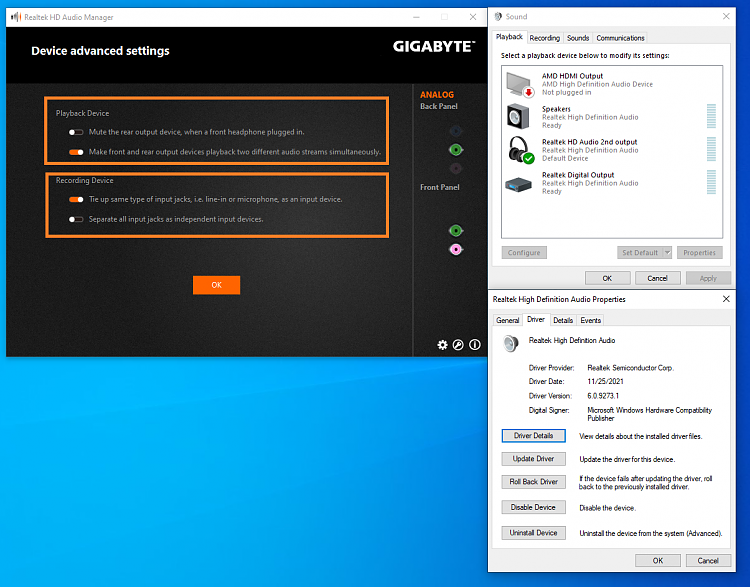This screenshot has height=587, width=750.
Task: Minimize the Realtek HD Audio Manager window
Action: point(417,17)
